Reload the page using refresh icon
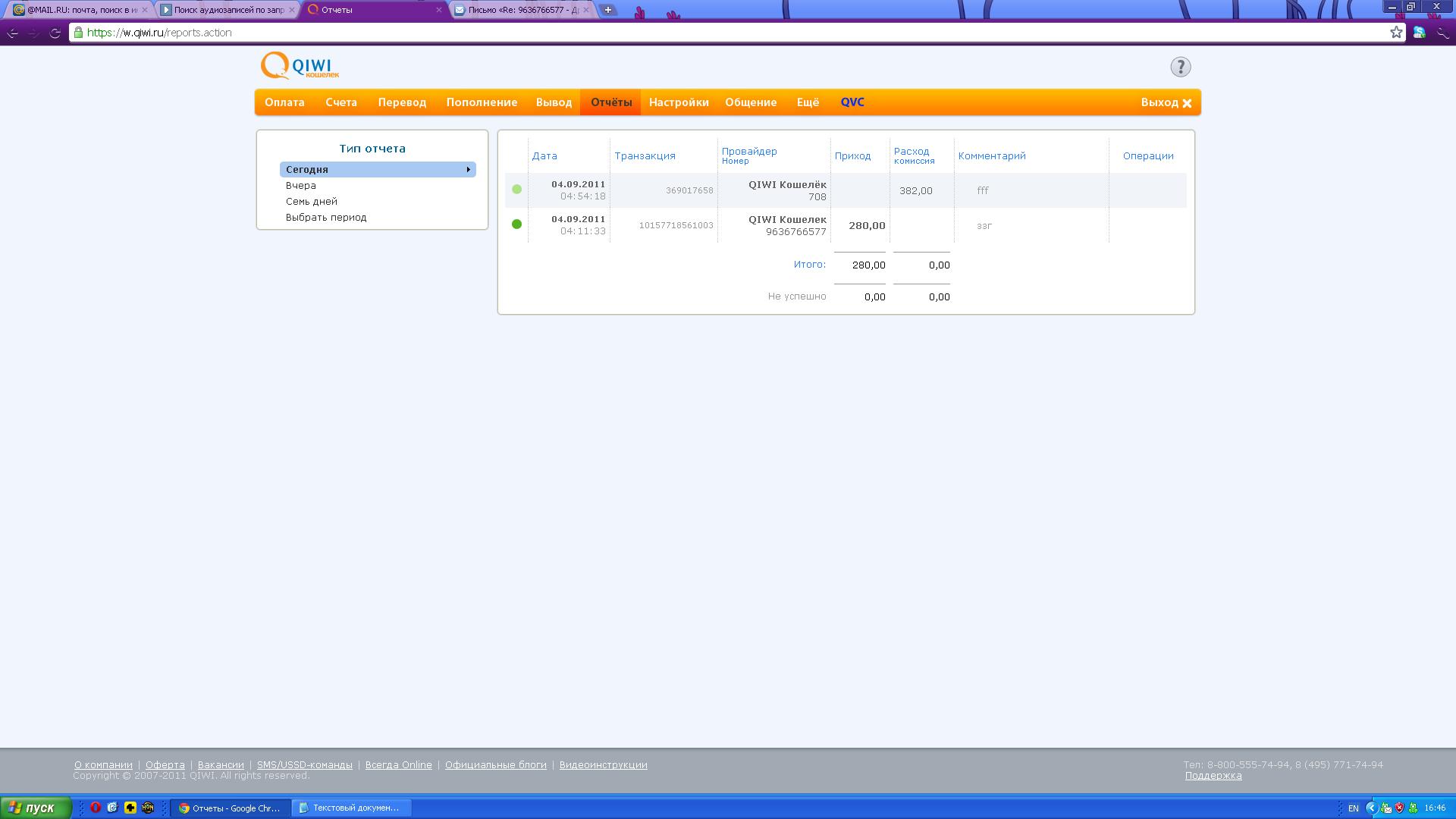This screenshot has width=1456, height=819. pyautogui.click(x=55, y=33)
